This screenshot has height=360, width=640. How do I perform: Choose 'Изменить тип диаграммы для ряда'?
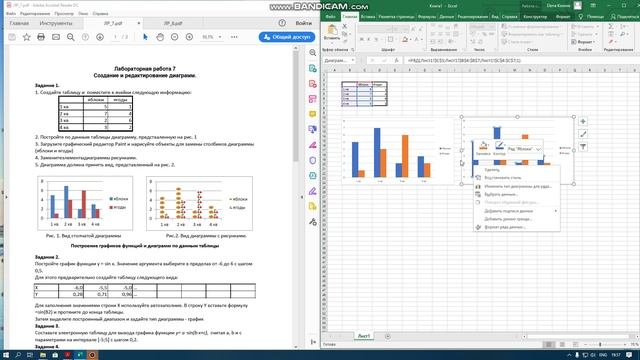(x=516, y=186)
